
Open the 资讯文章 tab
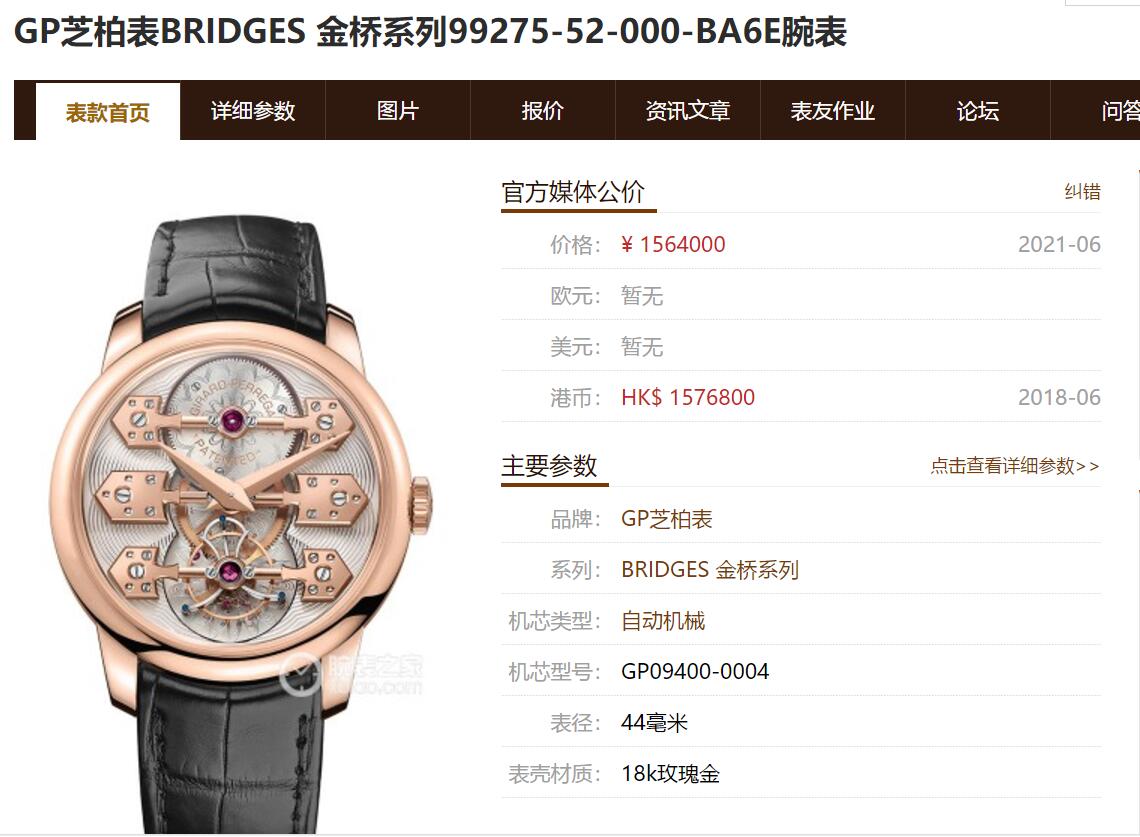[688, 111]
